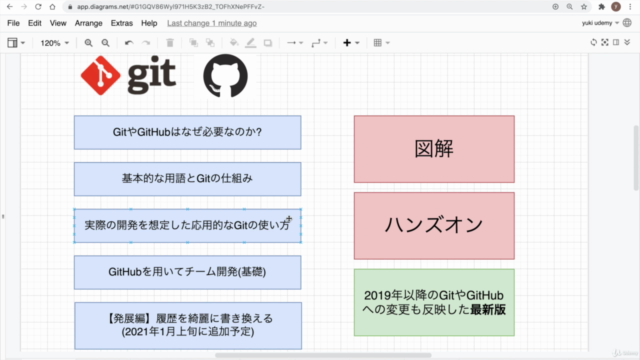Toggle shadow on selected shape
640x360 pixels.
point(268,43)
